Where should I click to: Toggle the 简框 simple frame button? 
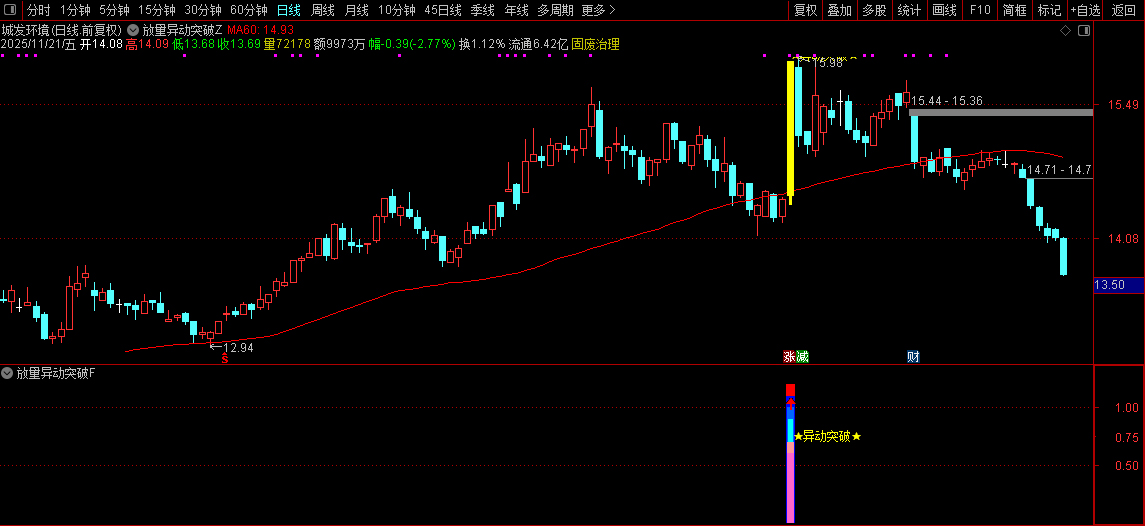[x=1014, y=10]
